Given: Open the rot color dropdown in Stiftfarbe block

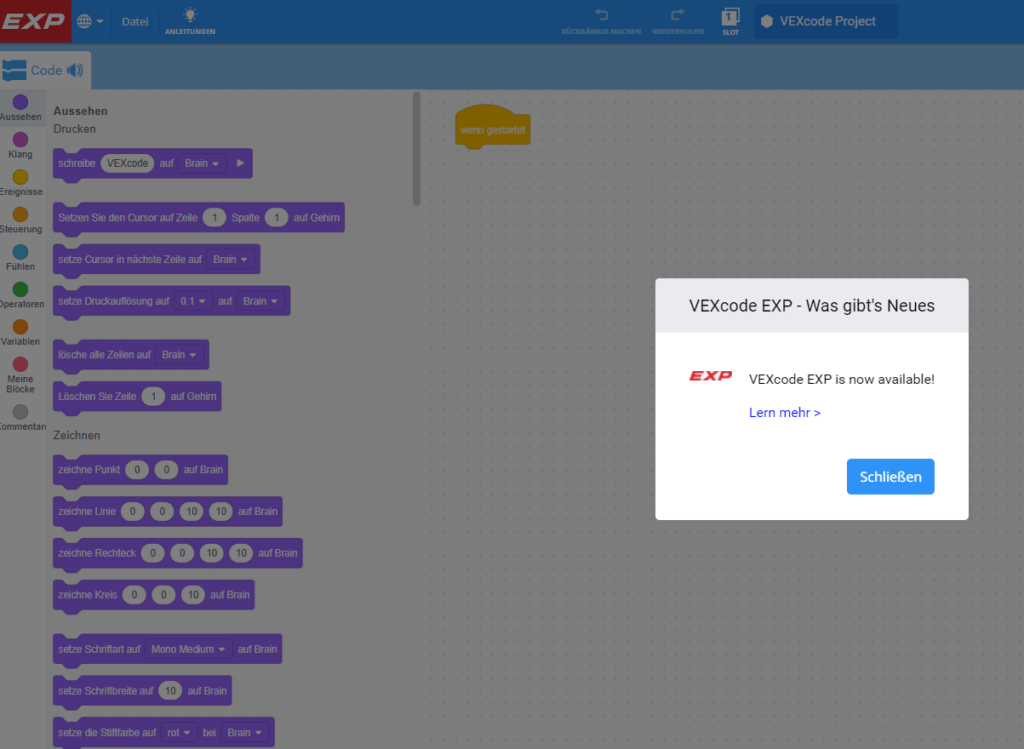Looking at the screenshot, I should tap(178, 733).
